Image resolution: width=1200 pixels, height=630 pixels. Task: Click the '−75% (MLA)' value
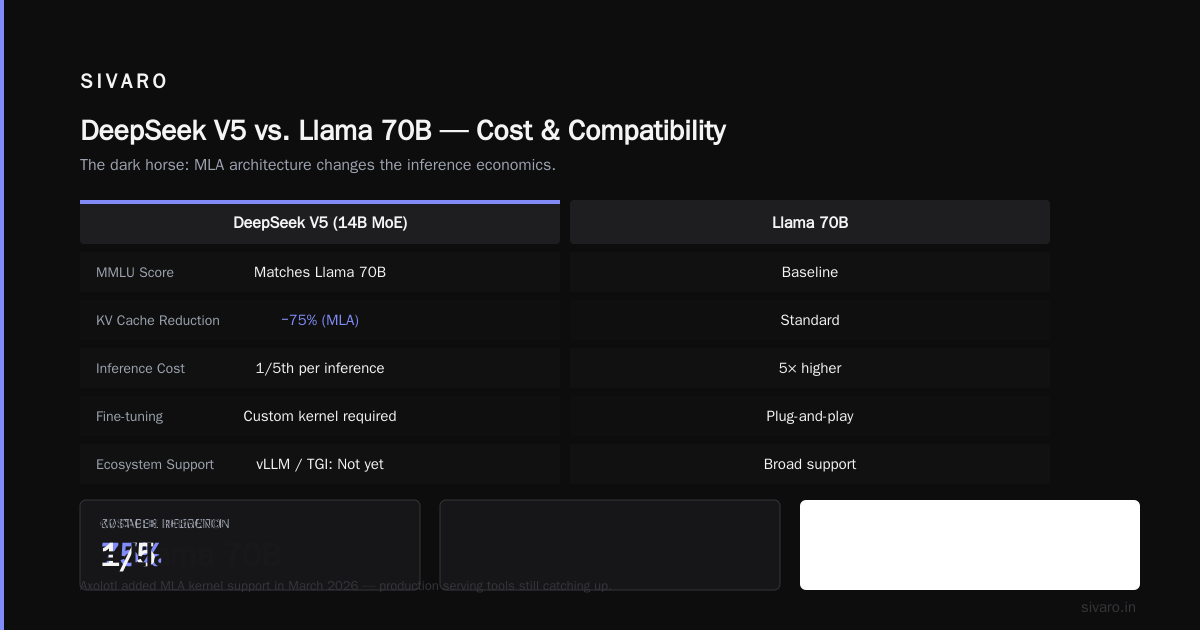(x=320, y=320)
